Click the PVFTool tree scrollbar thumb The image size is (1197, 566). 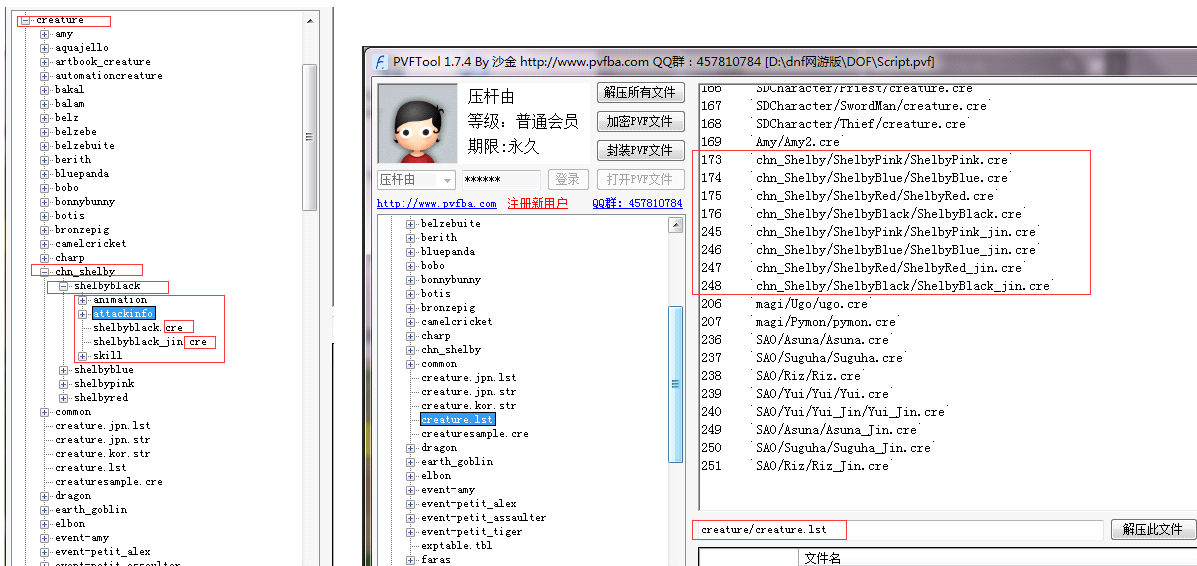point(676,384)
